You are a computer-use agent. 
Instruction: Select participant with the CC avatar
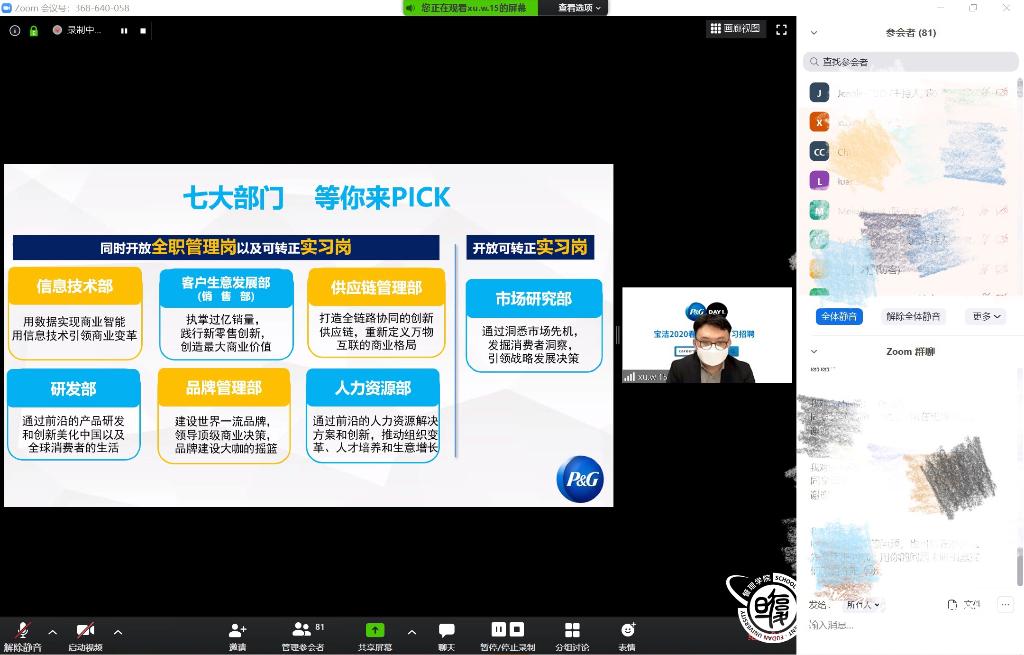click(x=819, y=152)
